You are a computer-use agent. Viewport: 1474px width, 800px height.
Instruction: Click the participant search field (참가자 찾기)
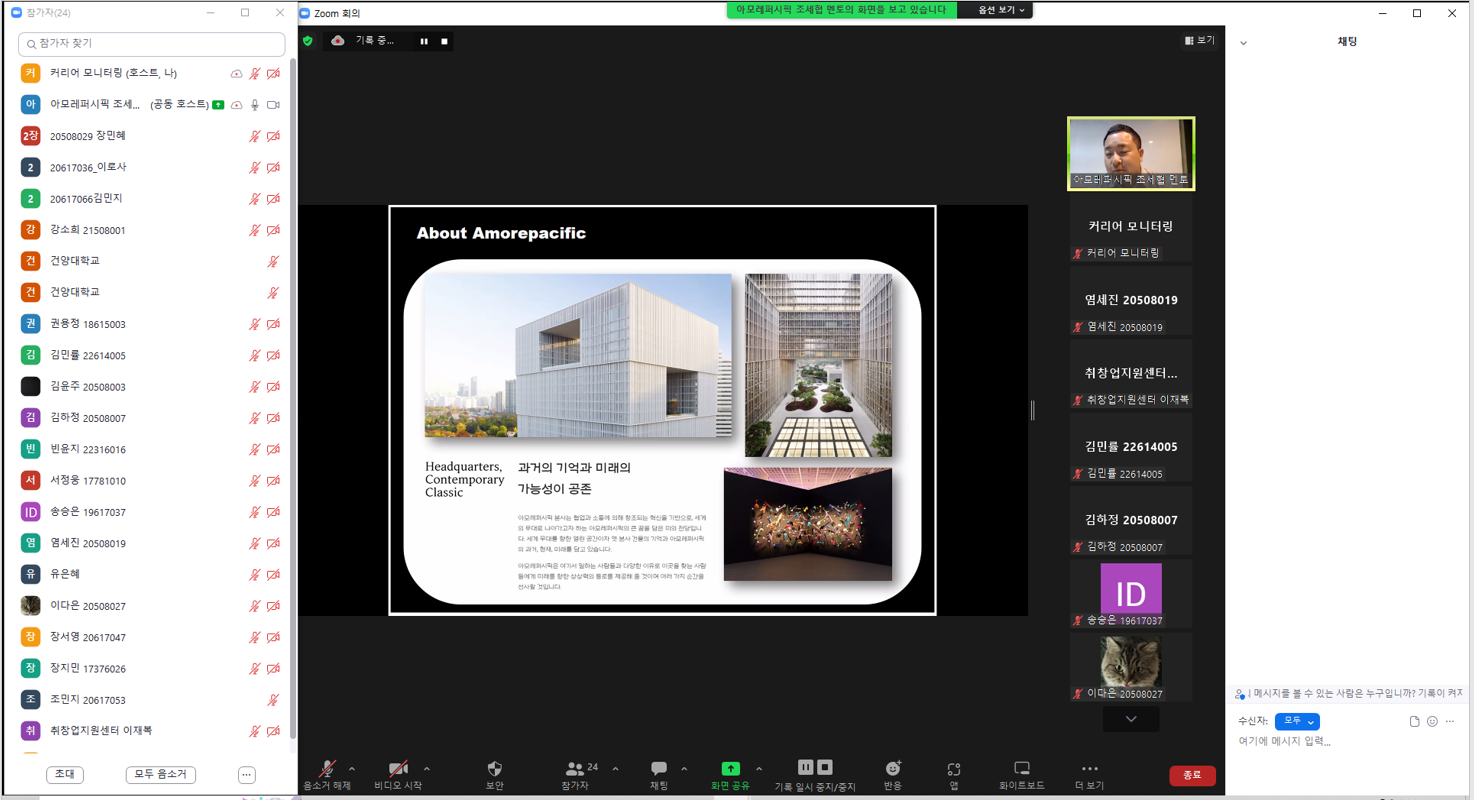[x=152, y=44]
